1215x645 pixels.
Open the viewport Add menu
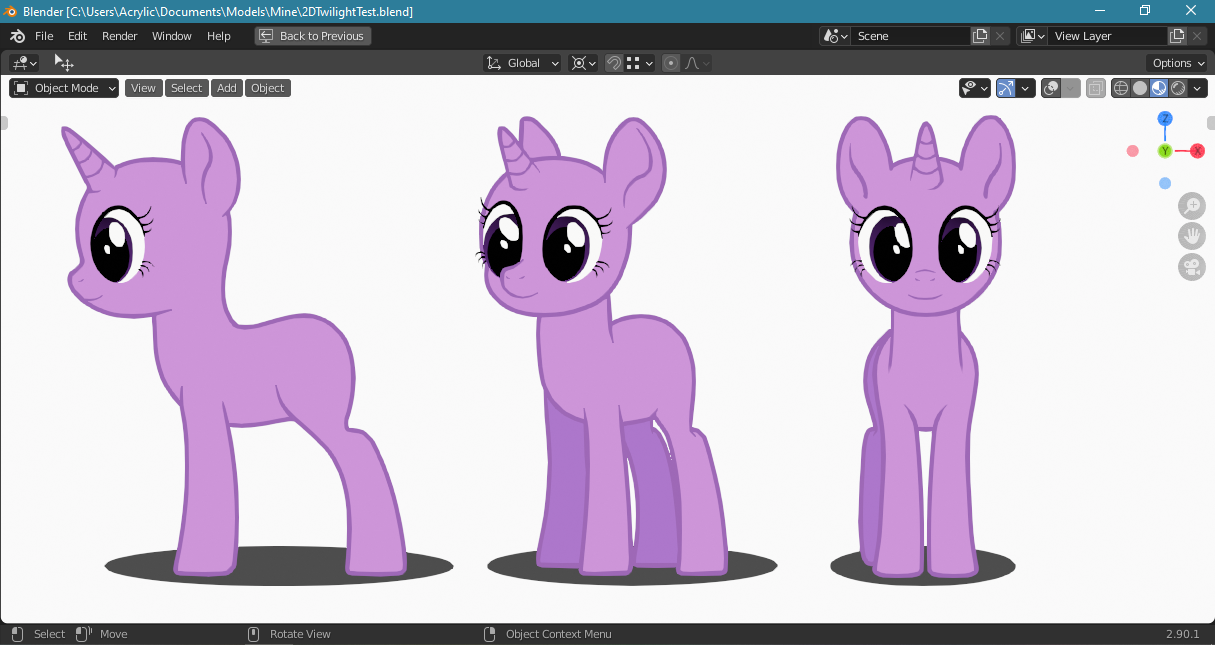click(x=227, y=88)
